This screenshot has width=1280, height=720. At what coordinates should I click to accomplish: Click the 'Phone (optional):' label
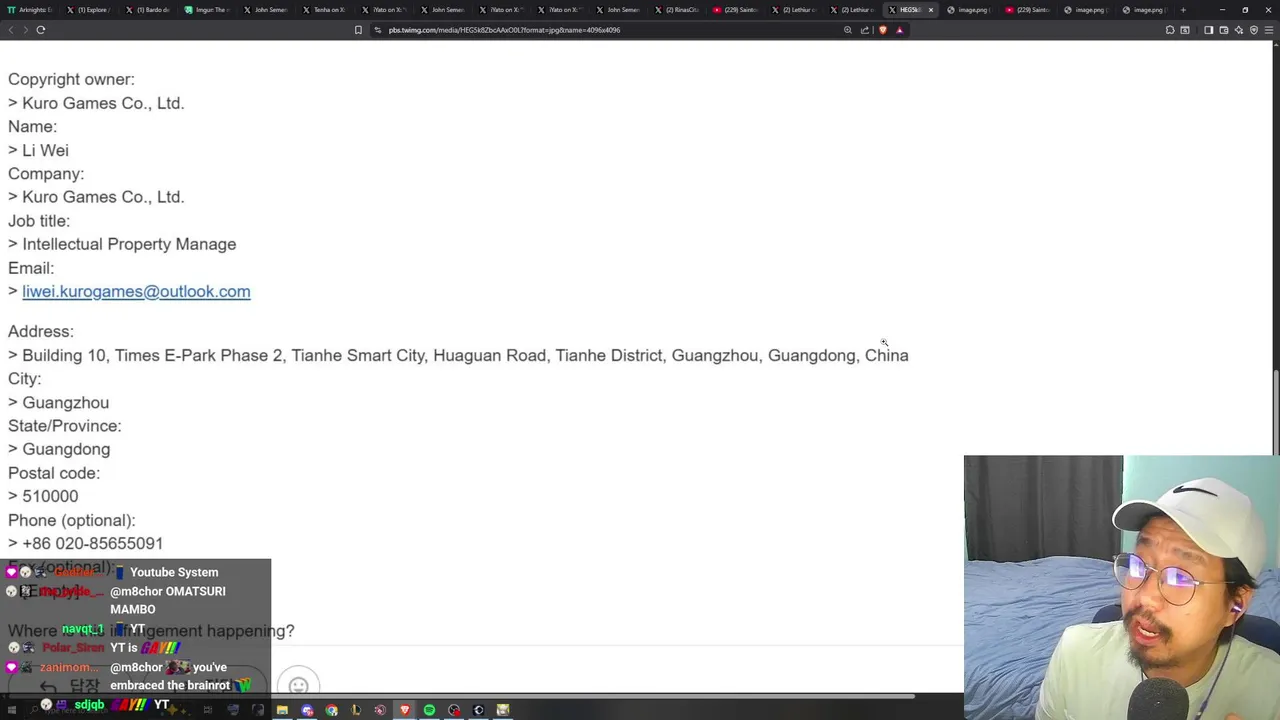point(72,520)
